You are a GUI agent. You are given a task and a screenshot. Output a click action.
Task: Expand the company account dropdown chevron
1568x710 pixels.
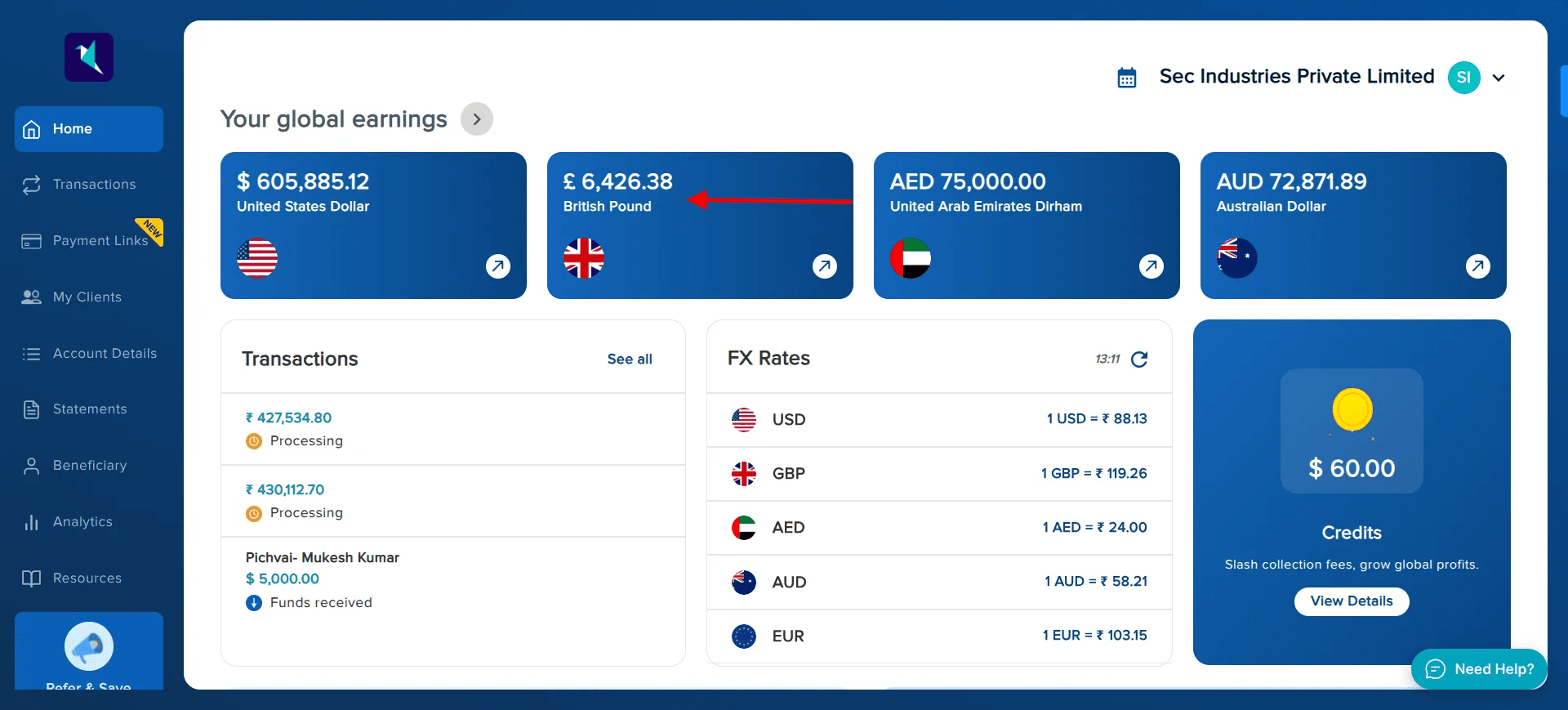(1499, 78)
